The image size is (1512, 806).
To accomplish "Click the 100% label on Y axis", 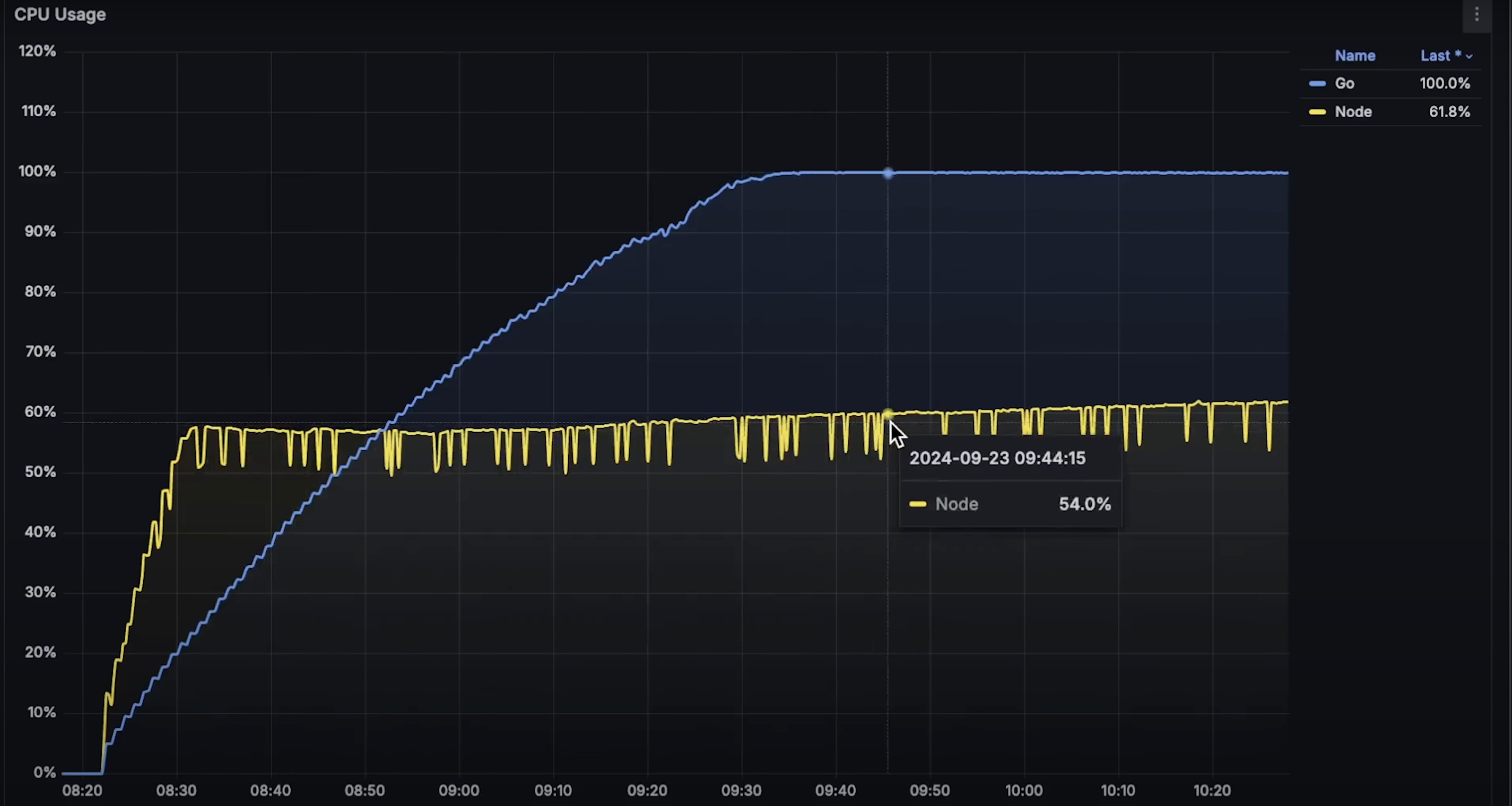I will (x=38, y=171).
